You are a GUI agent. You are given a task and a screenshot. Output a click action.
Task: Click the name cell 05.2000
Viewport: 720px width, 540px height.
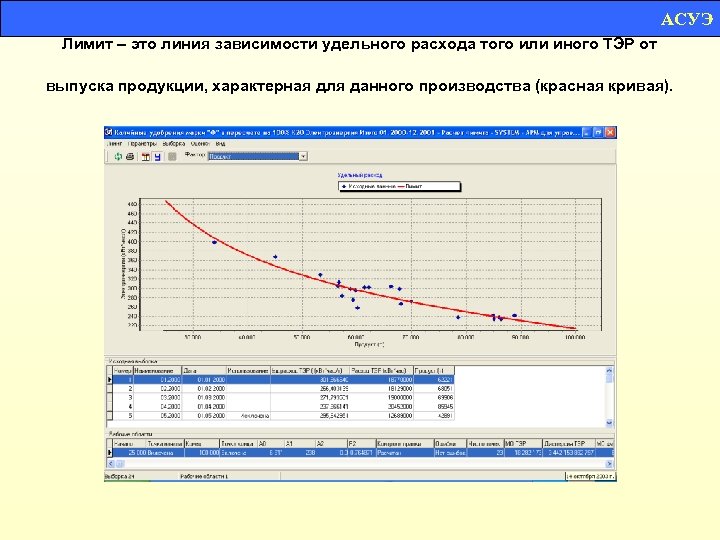[x=158, y=416]
